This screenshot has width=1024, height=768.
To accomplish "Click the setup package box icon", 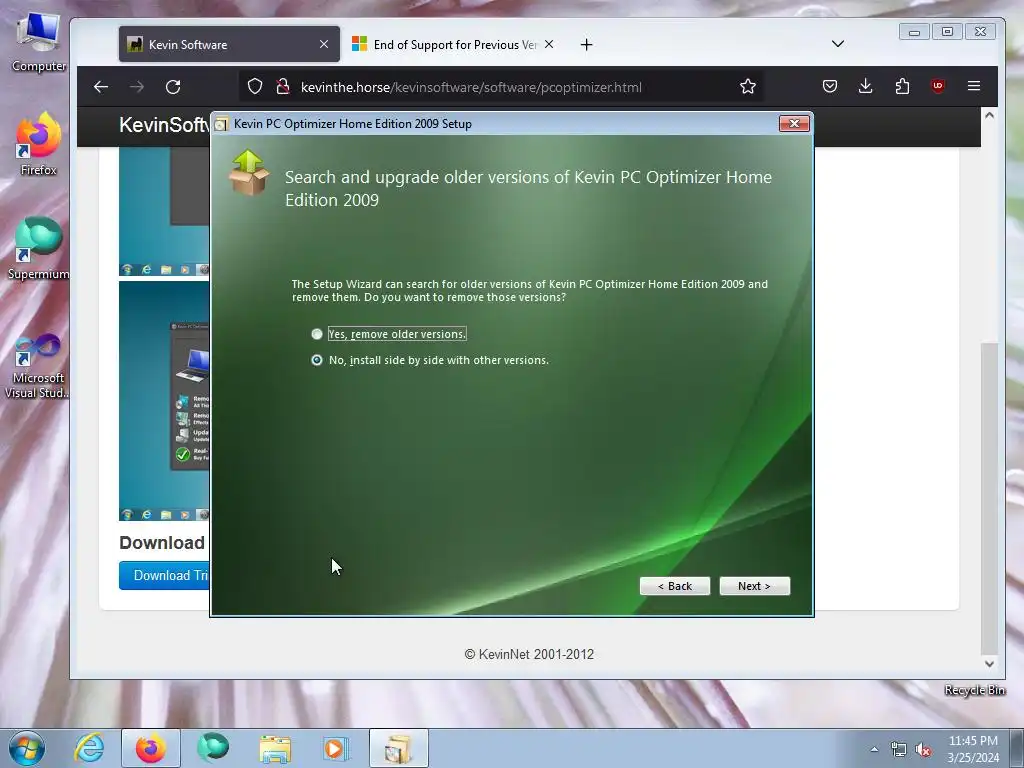I will [x=248, y=172].
